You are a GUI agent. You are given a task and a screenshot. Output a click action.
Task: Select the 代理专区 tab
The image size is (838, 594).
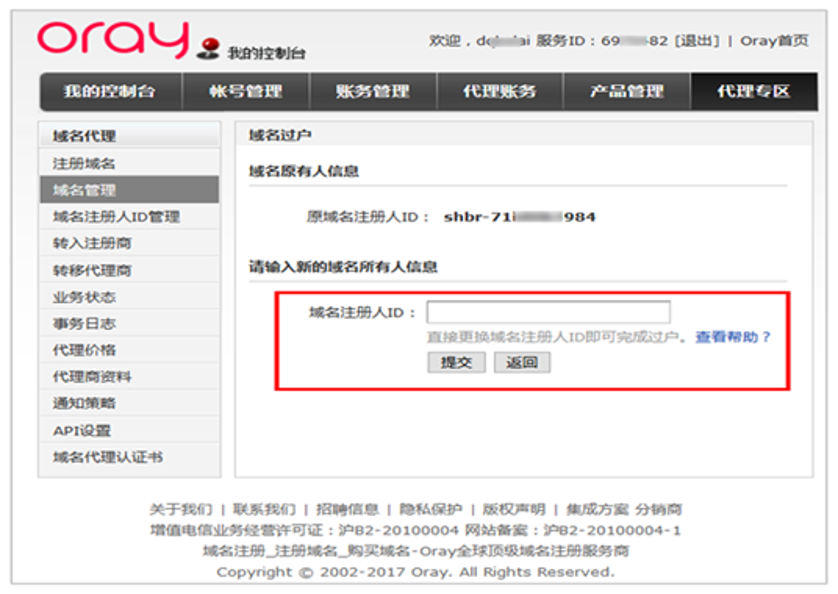point(753,91)
